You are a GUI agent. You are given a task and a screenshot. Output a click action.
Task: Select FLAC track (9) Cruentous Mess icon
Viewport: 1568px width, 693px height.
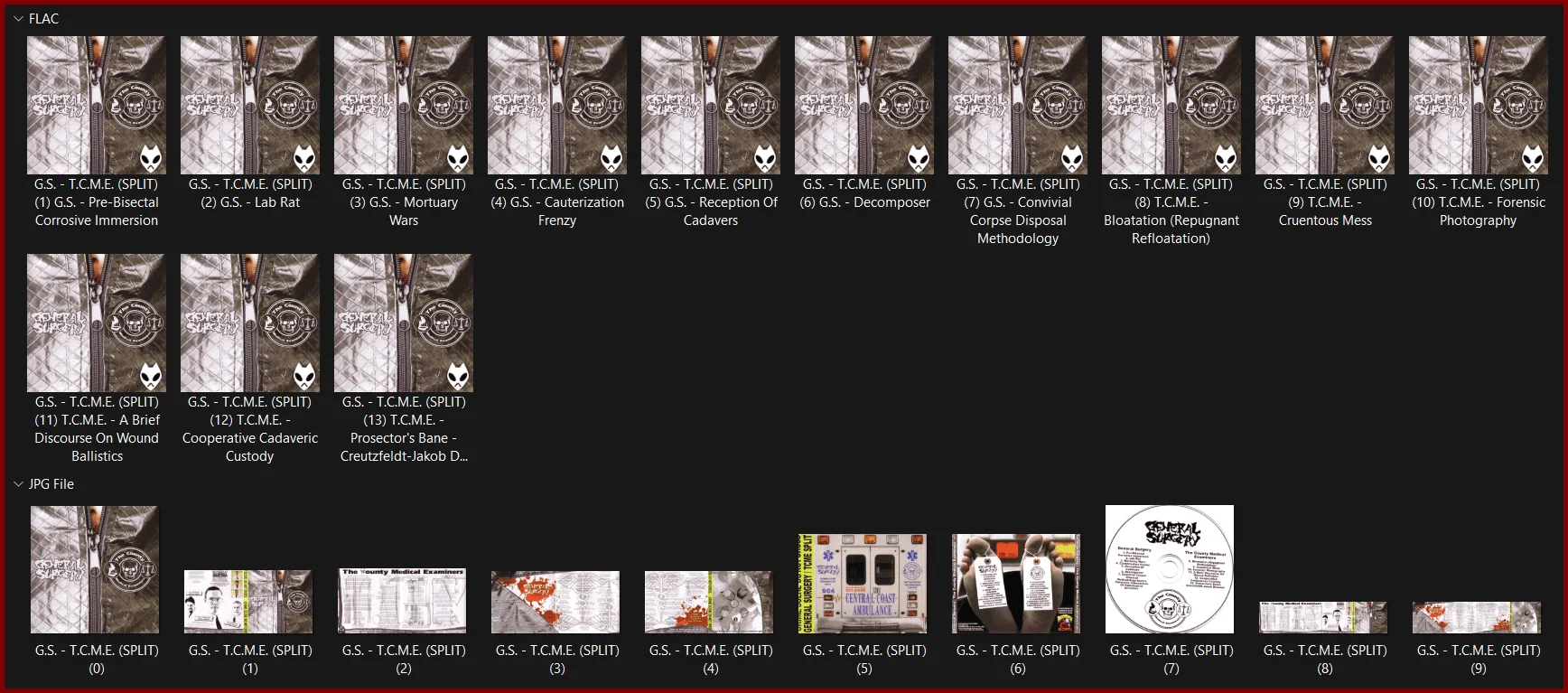1325,105
